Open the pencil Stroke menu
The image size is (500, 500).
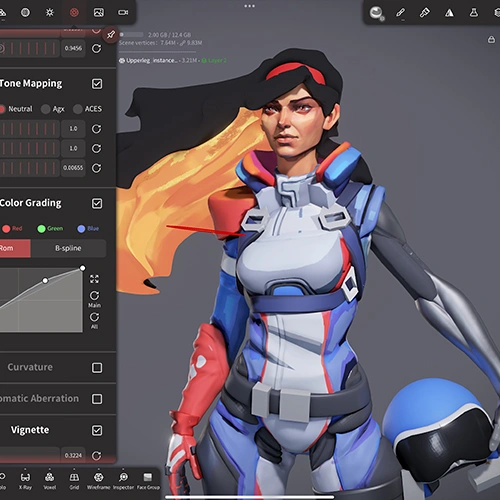(x=400, y=13)
